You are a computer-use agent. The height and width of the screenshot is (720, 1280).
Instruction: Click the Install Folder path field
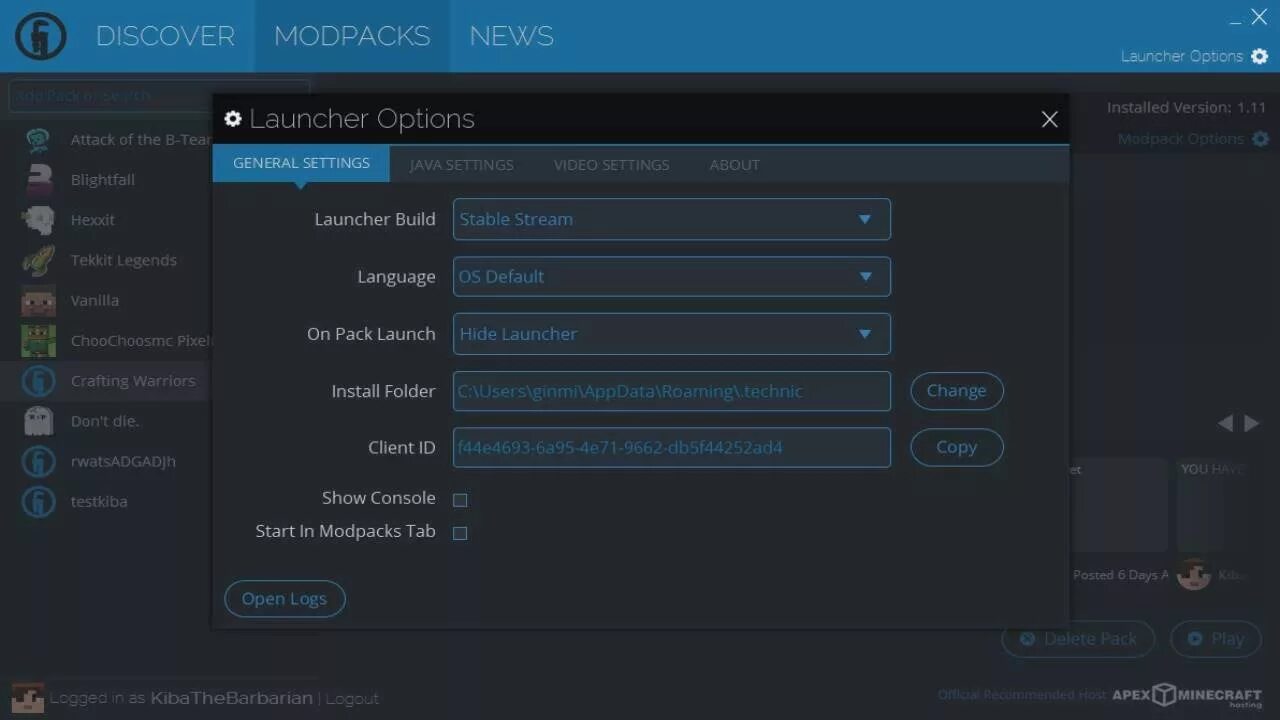click(x=671, y=391)
